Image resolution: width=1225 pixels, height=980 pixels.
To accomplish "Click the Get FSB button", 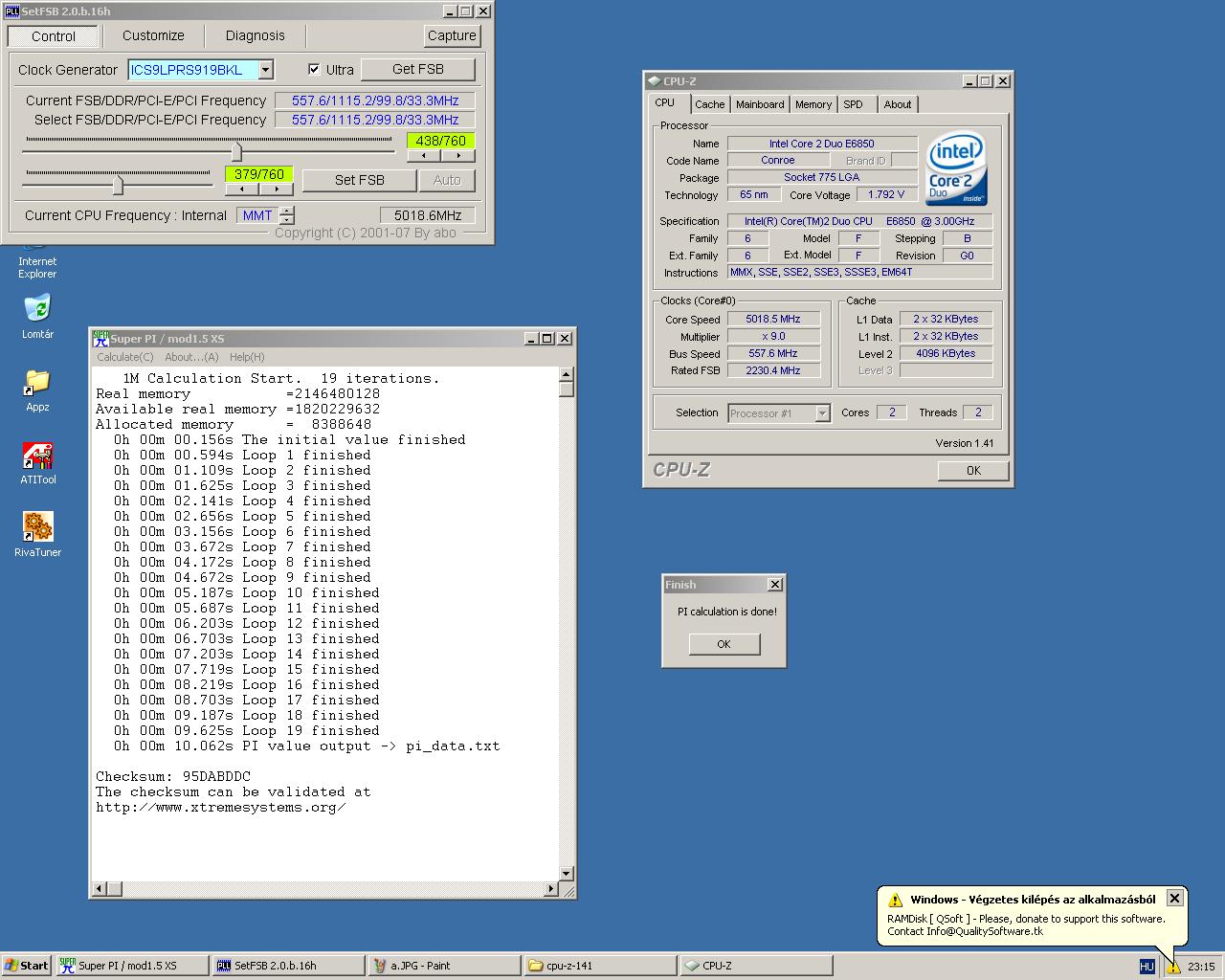I will 418,69.
